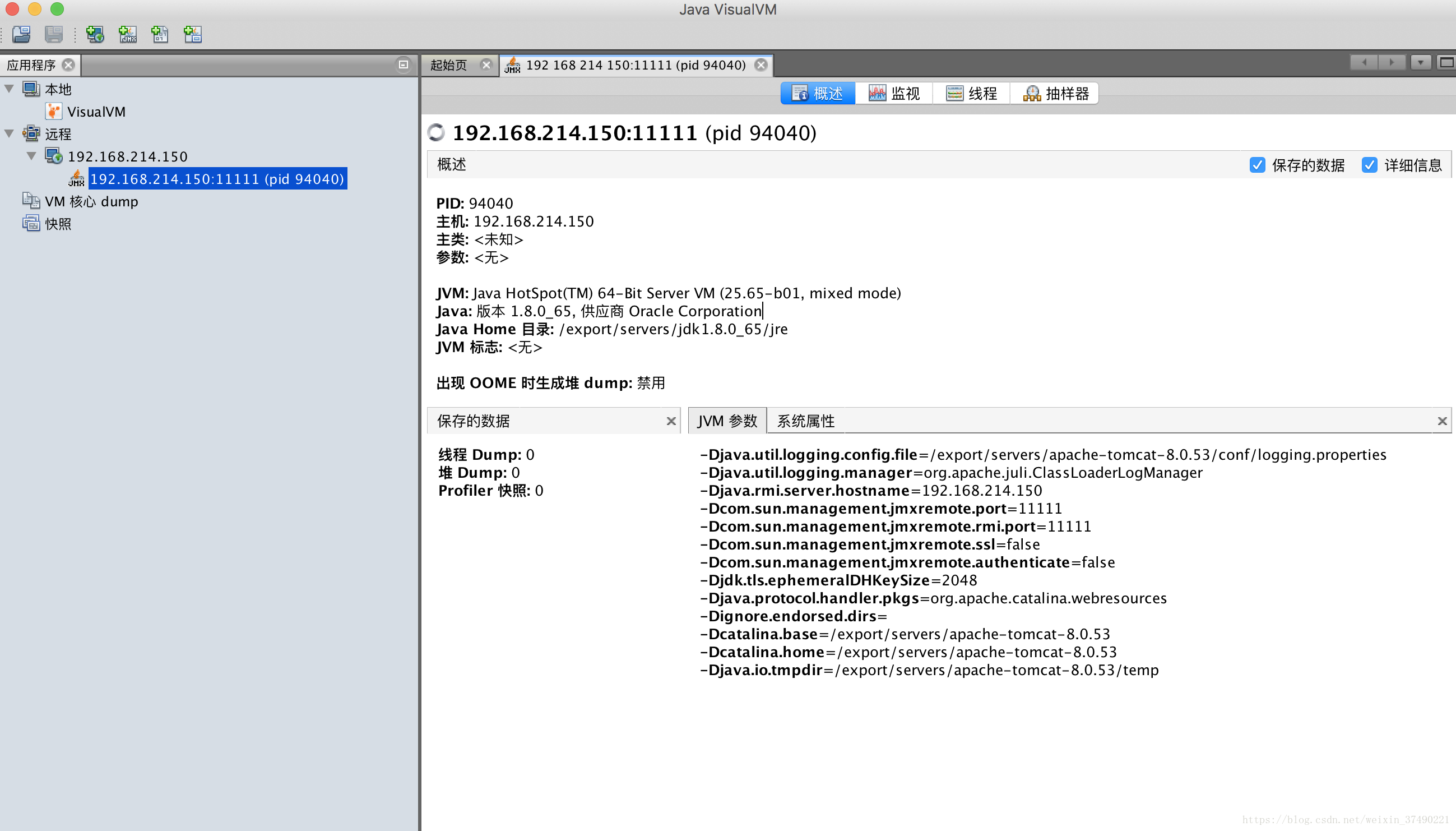Close the 系统属性 panel with X button
Image resolution: width=1456 pixels, height=831 pixels.
(1442, 420)
